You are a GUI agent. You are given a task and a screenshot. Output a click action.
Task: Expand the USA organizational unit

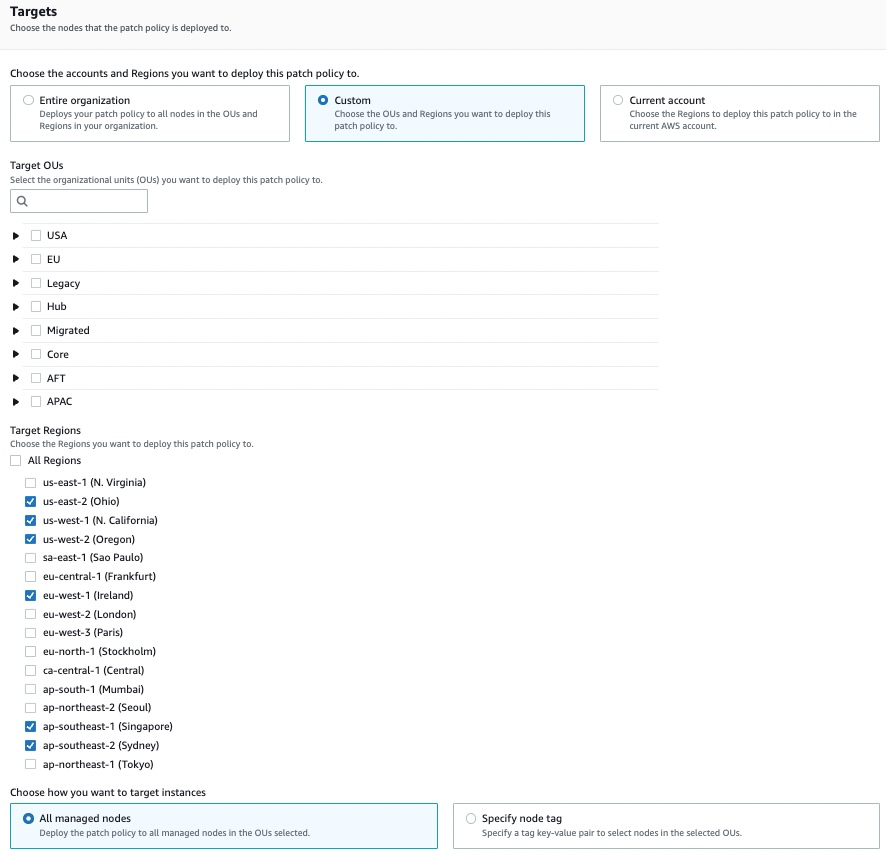coord(15,235)
